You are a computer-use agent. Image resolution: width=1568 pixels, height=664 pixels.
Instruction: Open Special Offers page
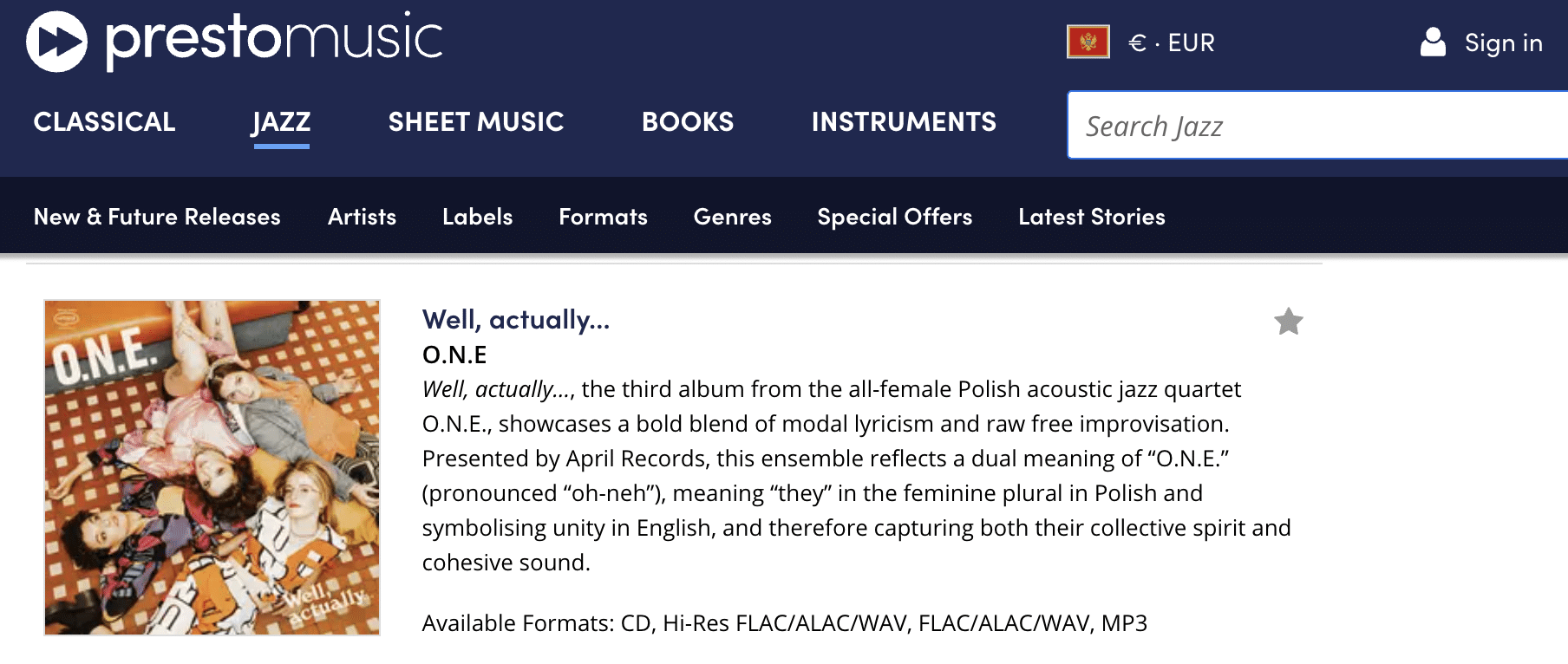[894, 217]
